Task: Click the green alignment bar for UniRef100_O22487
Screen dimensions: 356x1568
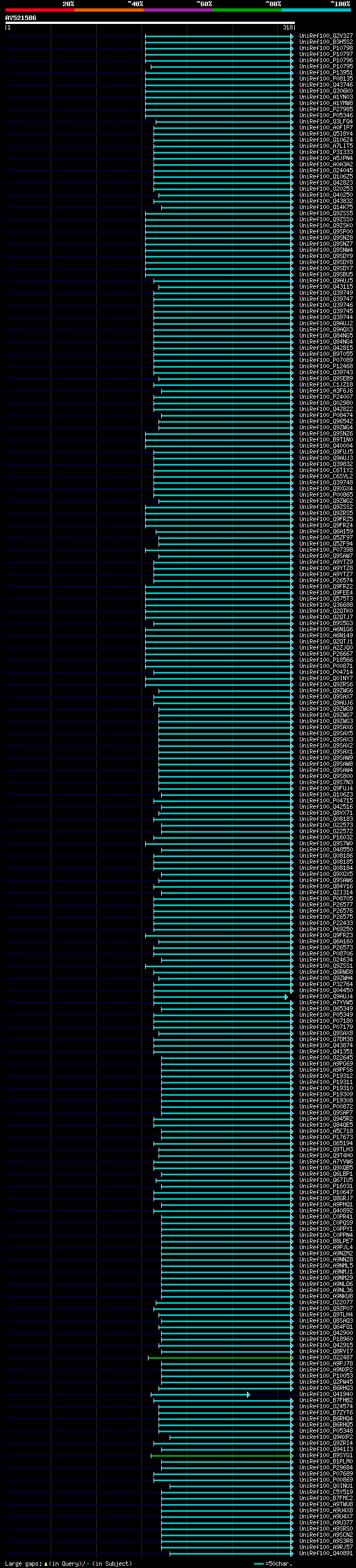Action: click(220, 1357)
